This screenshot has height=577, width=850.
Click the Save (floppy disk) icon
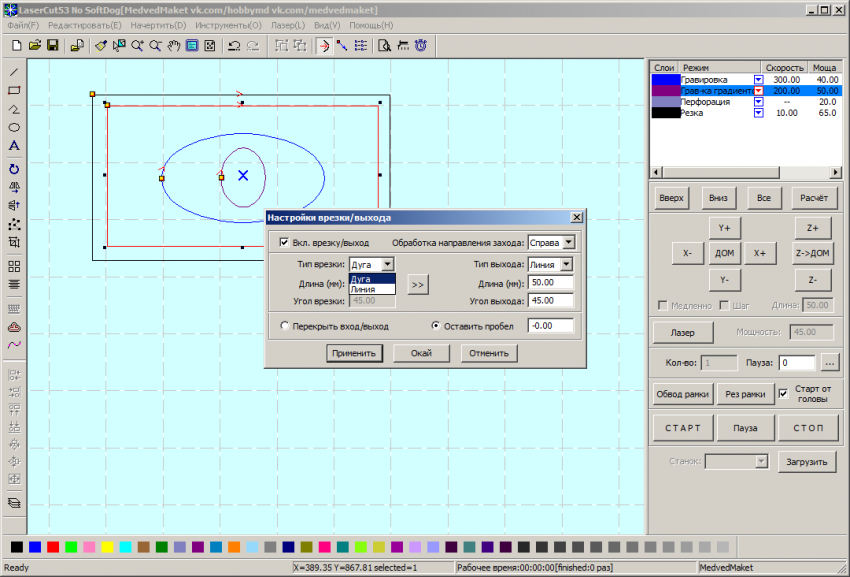coord(53,46)
